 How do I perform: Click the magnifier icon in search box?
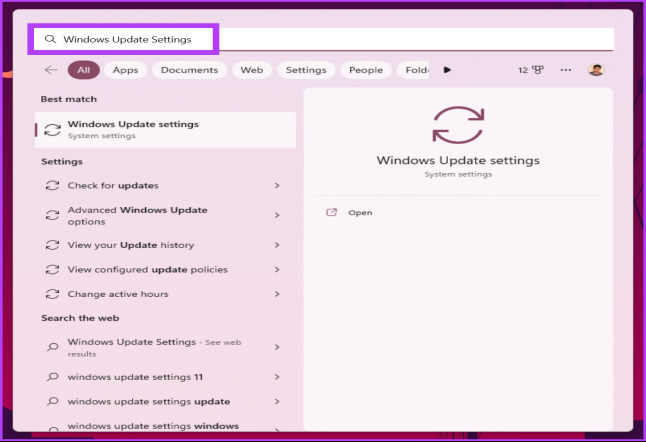[x=50, y=39]
